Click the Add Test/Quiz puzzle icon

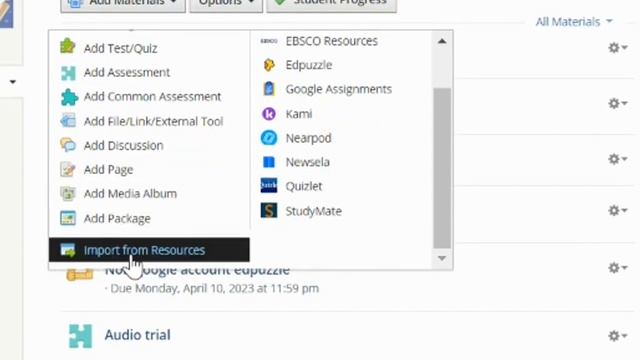pos(68,46)
